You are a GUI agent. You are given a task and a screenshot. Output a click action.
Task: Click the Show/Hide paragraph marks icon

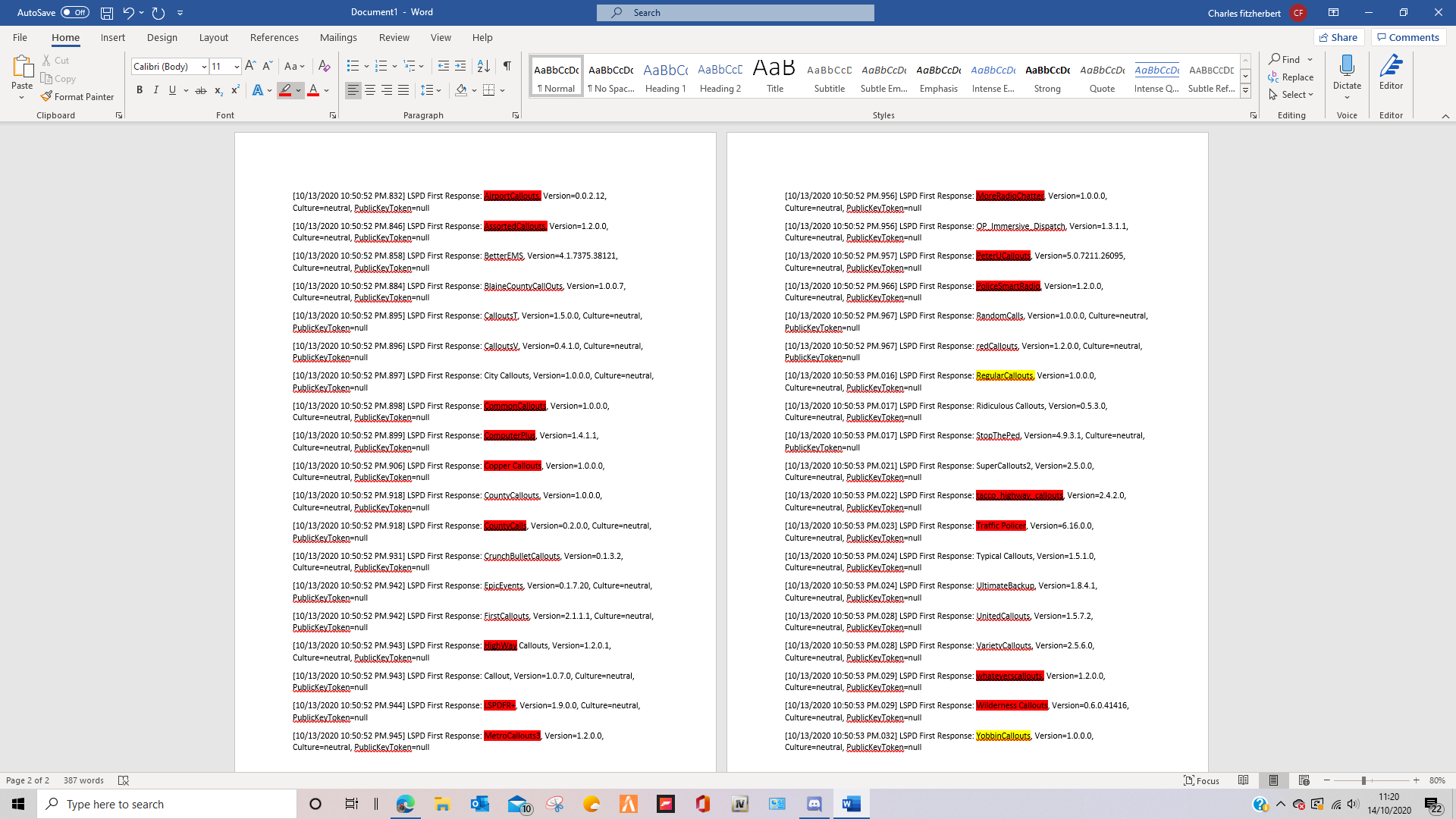click(507, 66)
